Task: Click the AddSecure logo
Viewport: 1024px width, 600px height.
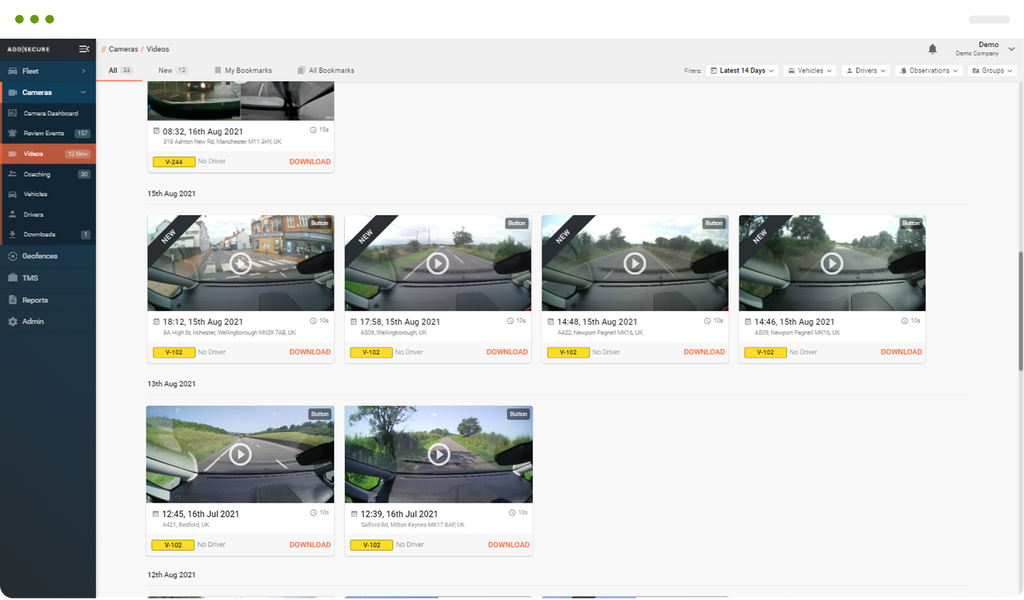Action: pos(28,49)
